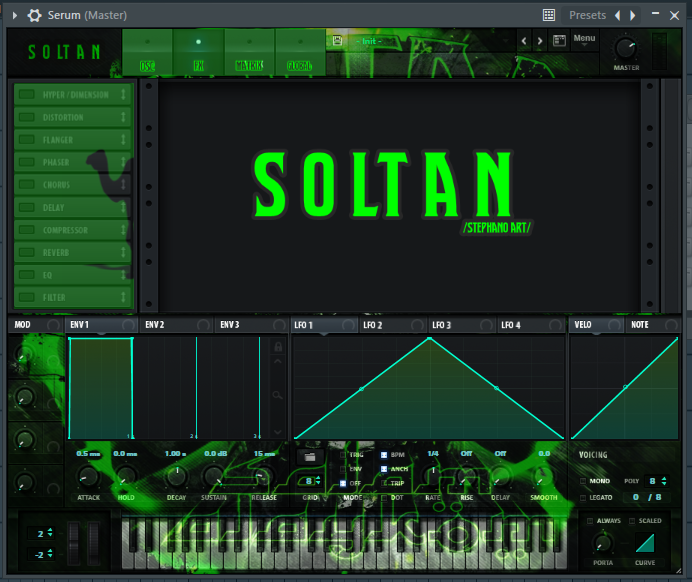Click the reorder arrows on Hyper/Dimension

124,94
